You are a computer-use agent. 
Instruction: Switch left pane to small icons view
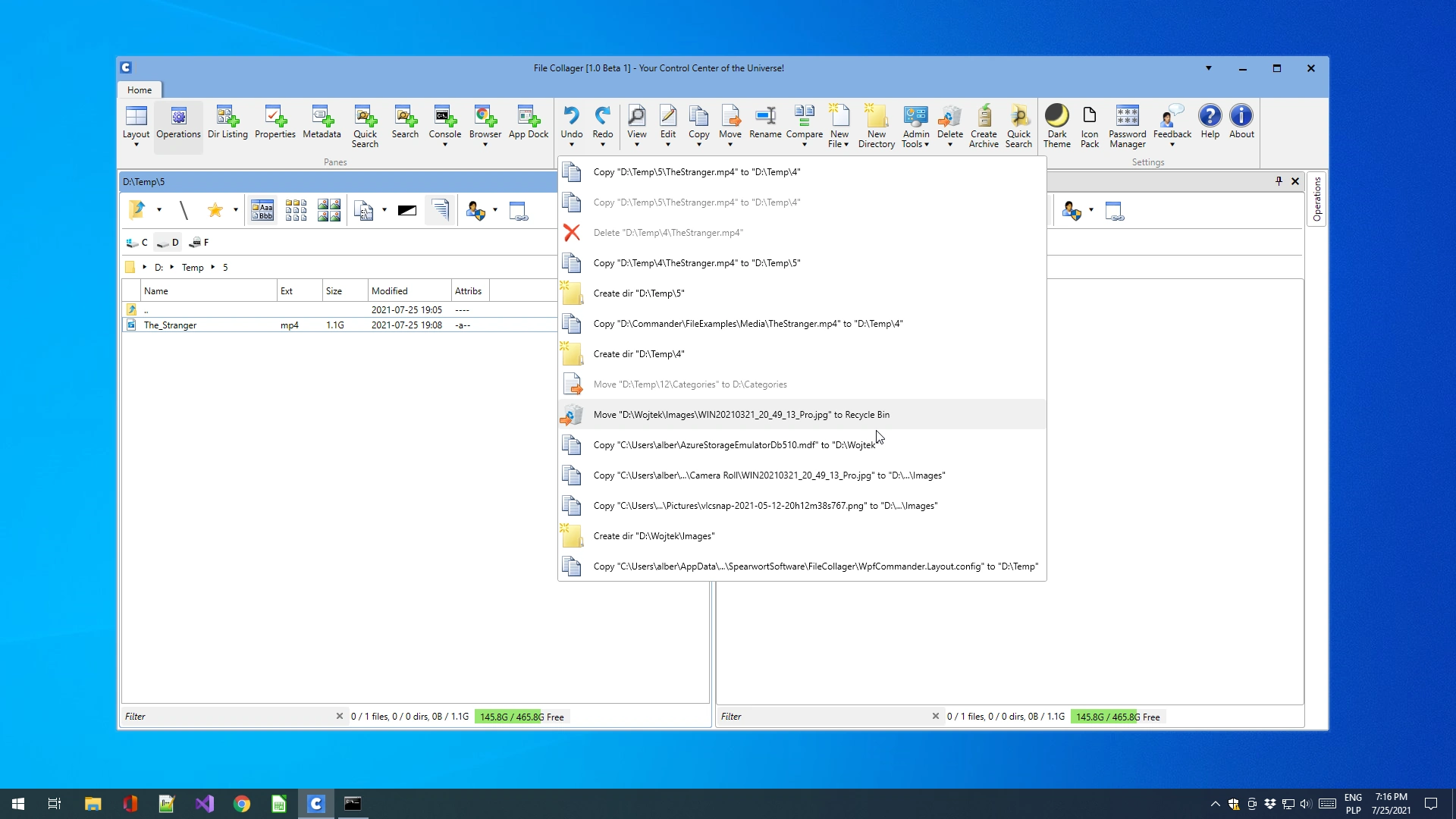point(296,210)
